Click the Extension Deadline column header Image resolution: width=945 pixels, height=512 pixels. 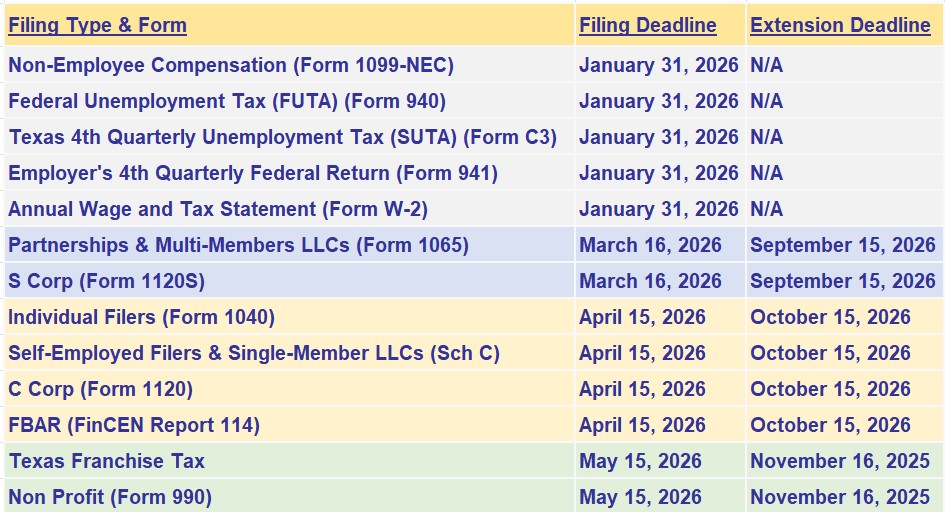[840, 26]
